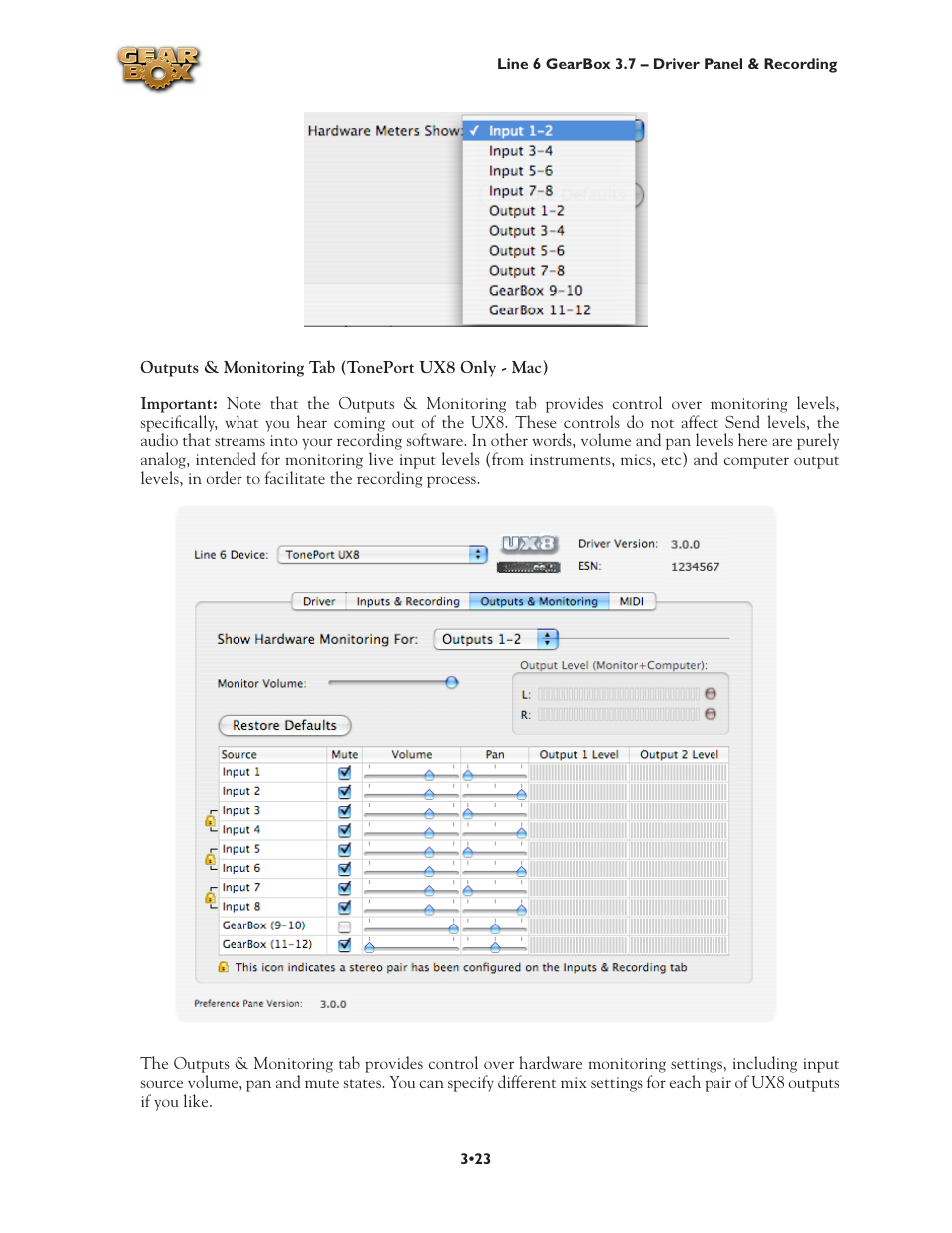Click the R output clip indicator
Viewport: 952px width, 1233px height.
(x=711, y=714)
